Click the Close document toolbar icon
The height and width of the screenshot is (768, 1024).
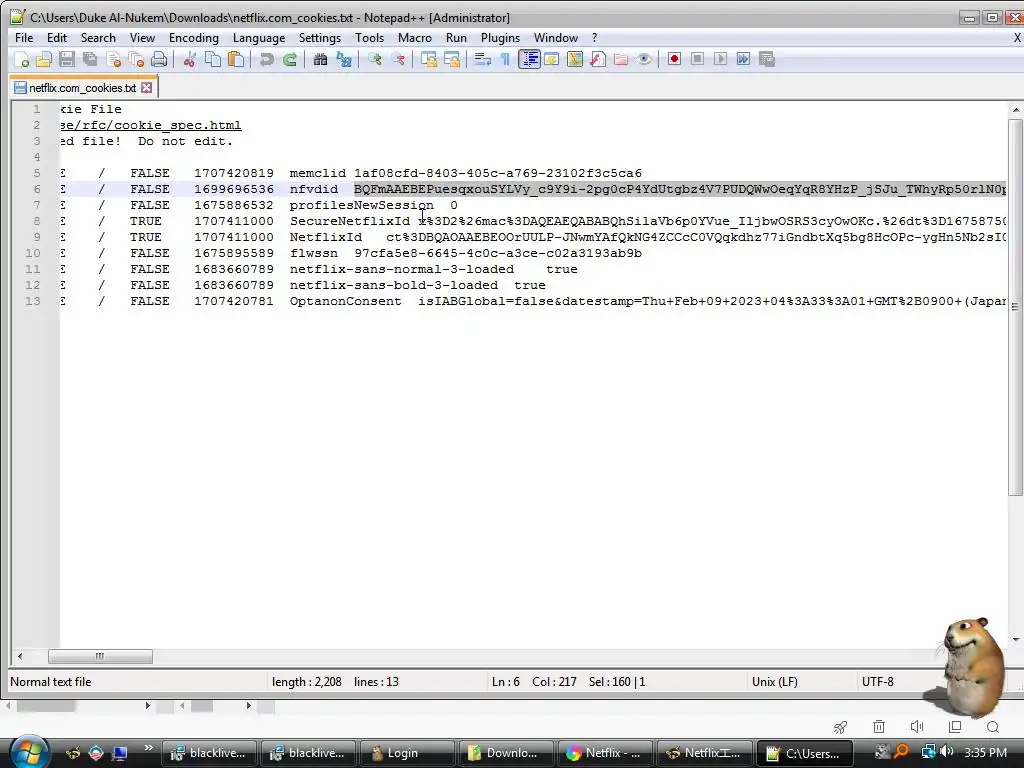tap(114, 59)
